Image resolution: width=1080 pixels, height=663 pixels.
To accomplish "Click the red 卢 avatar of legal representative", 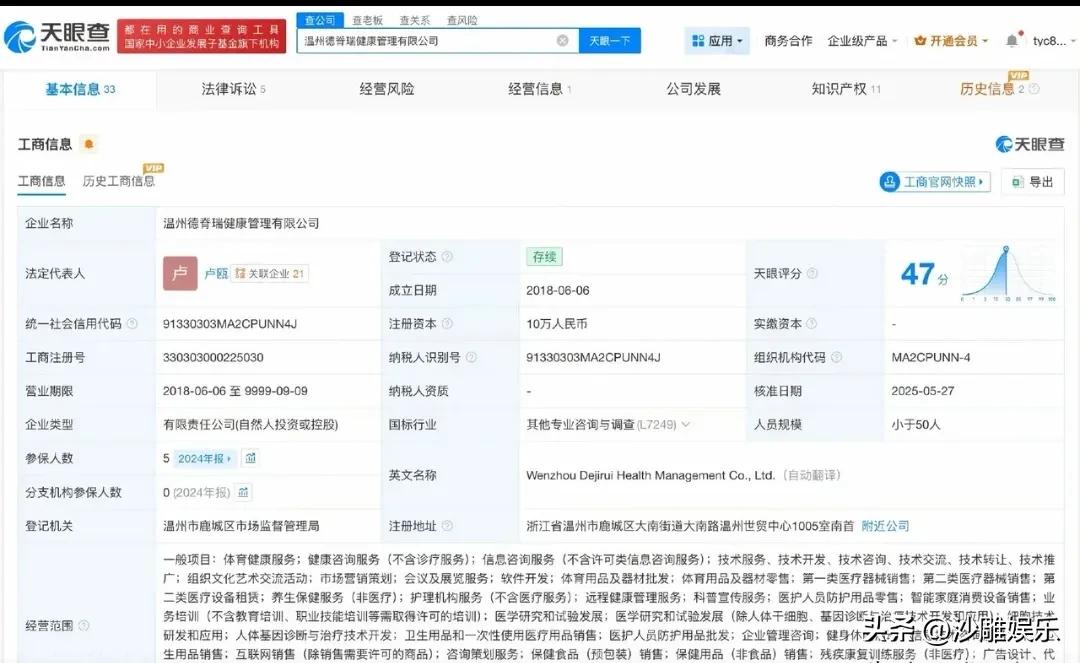I will click(180, 273).
